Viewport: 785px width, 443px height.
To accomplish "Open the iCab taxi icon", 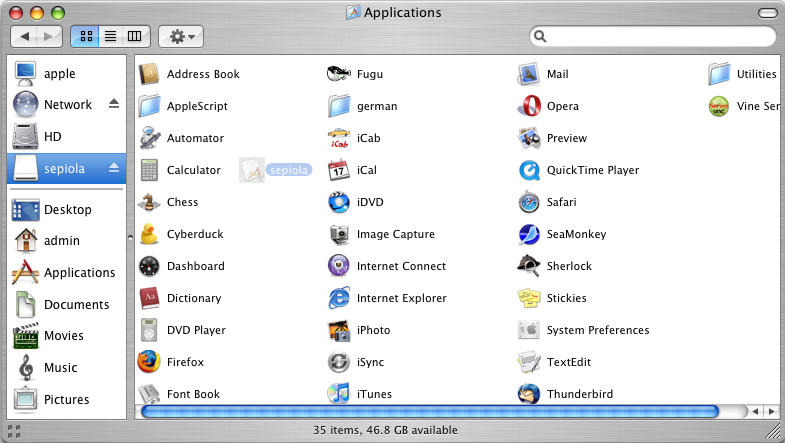I will (339, 138).
